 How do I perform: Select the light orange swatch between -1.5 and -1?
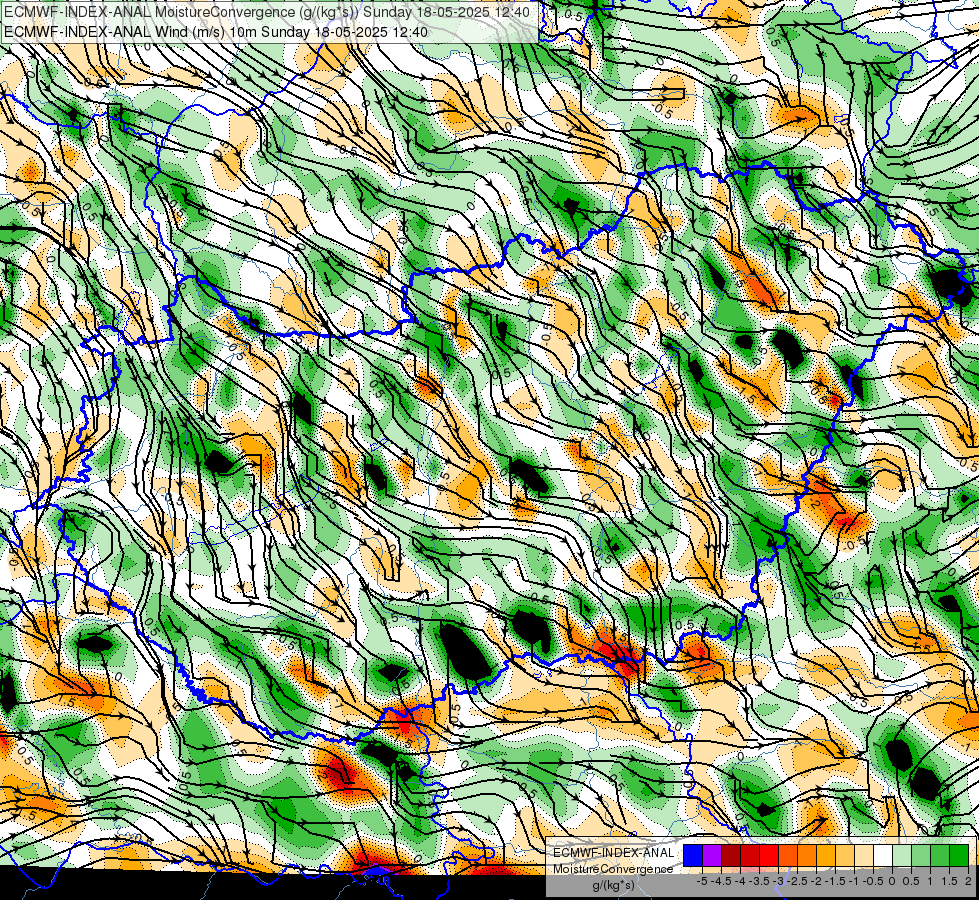tap(845, 855)
